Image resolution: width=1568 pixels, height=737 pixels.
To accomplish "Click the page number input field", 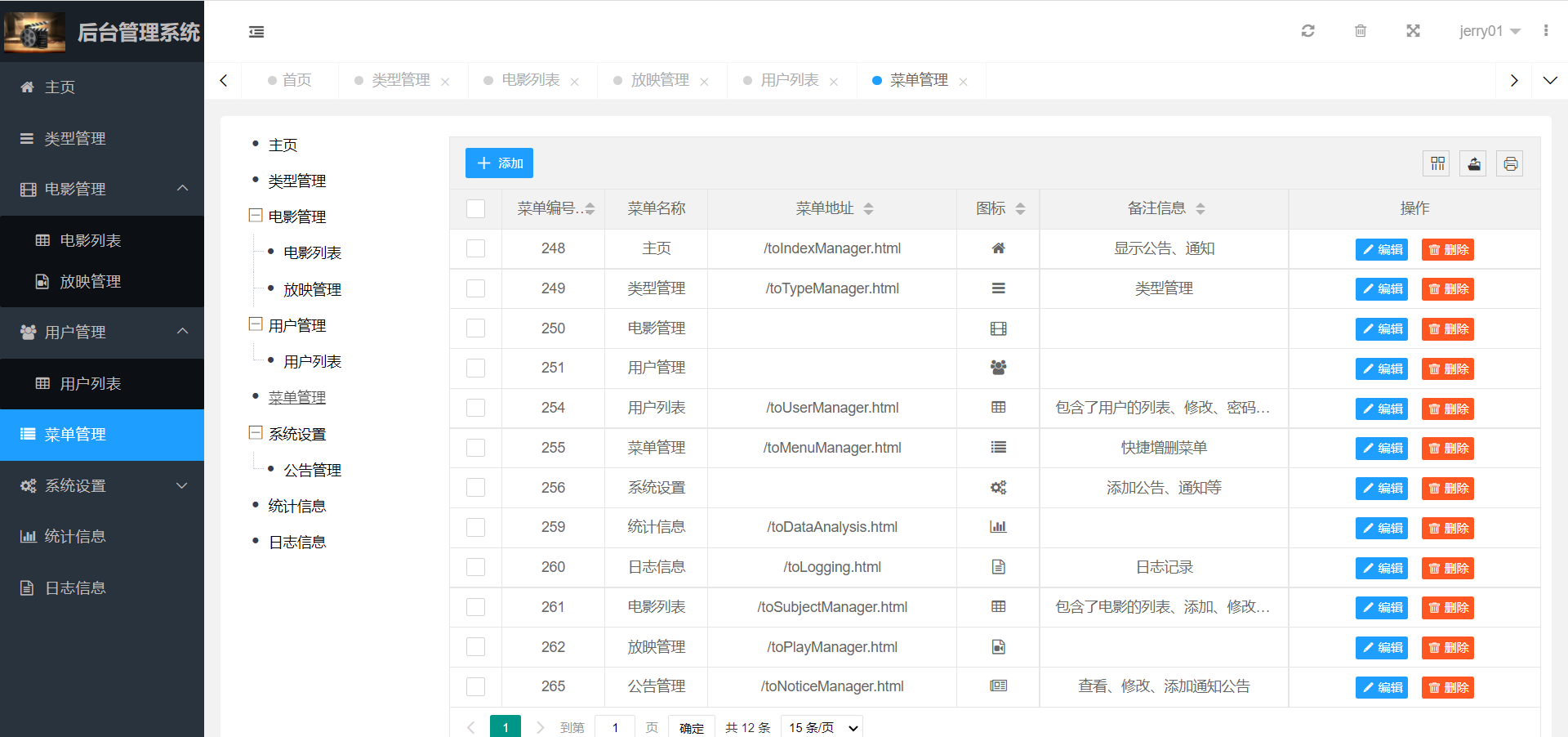I will (x=615, y=727).
